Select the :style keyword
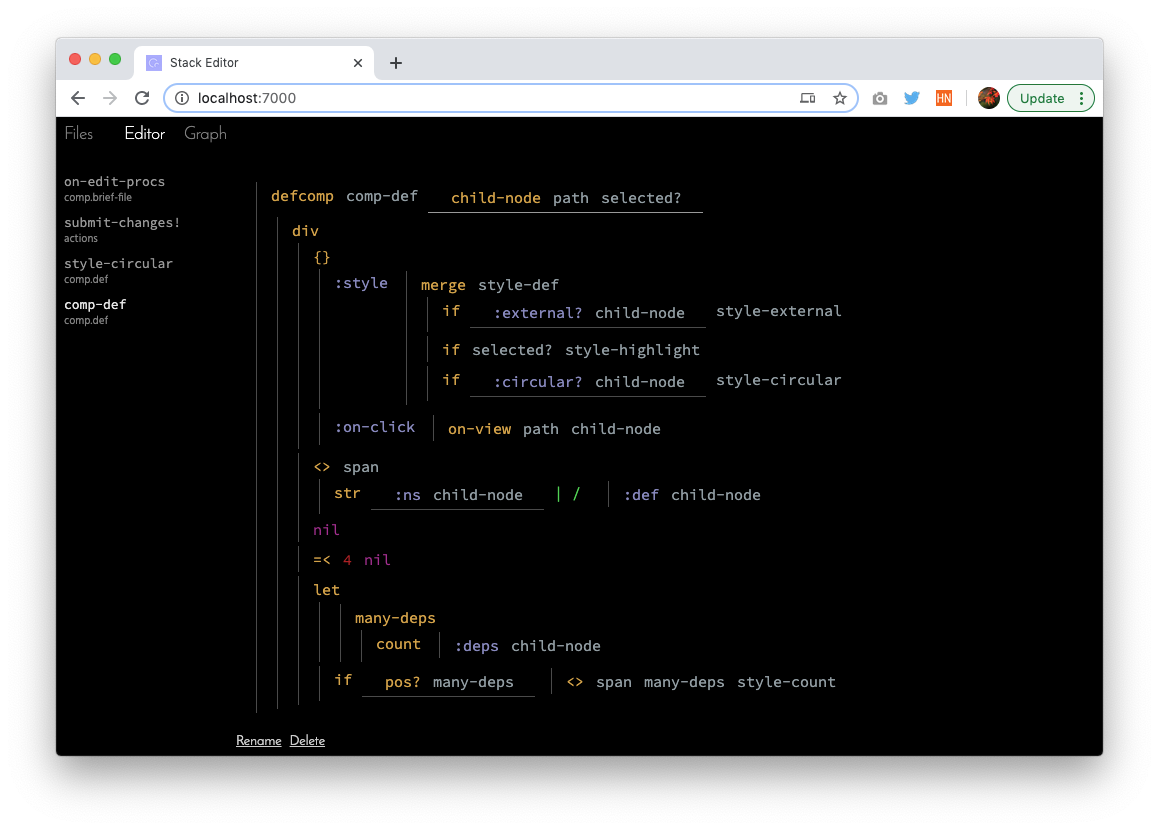1159x830 pixels. 361,283
